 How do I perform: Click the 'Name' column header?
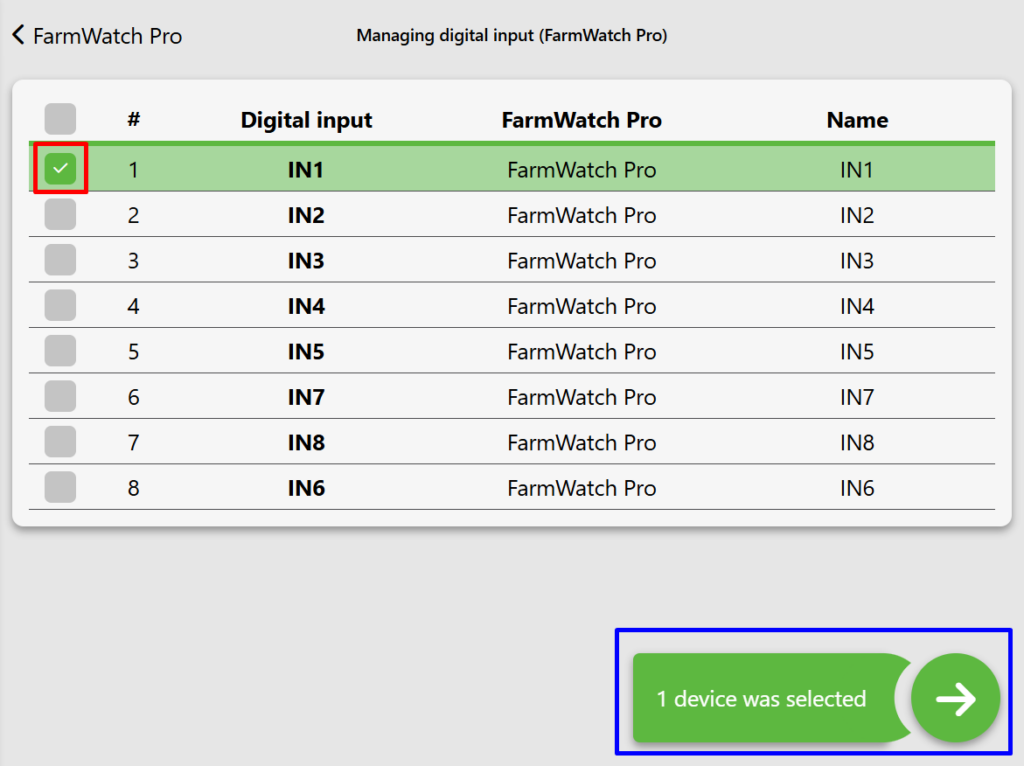point(857,120)
